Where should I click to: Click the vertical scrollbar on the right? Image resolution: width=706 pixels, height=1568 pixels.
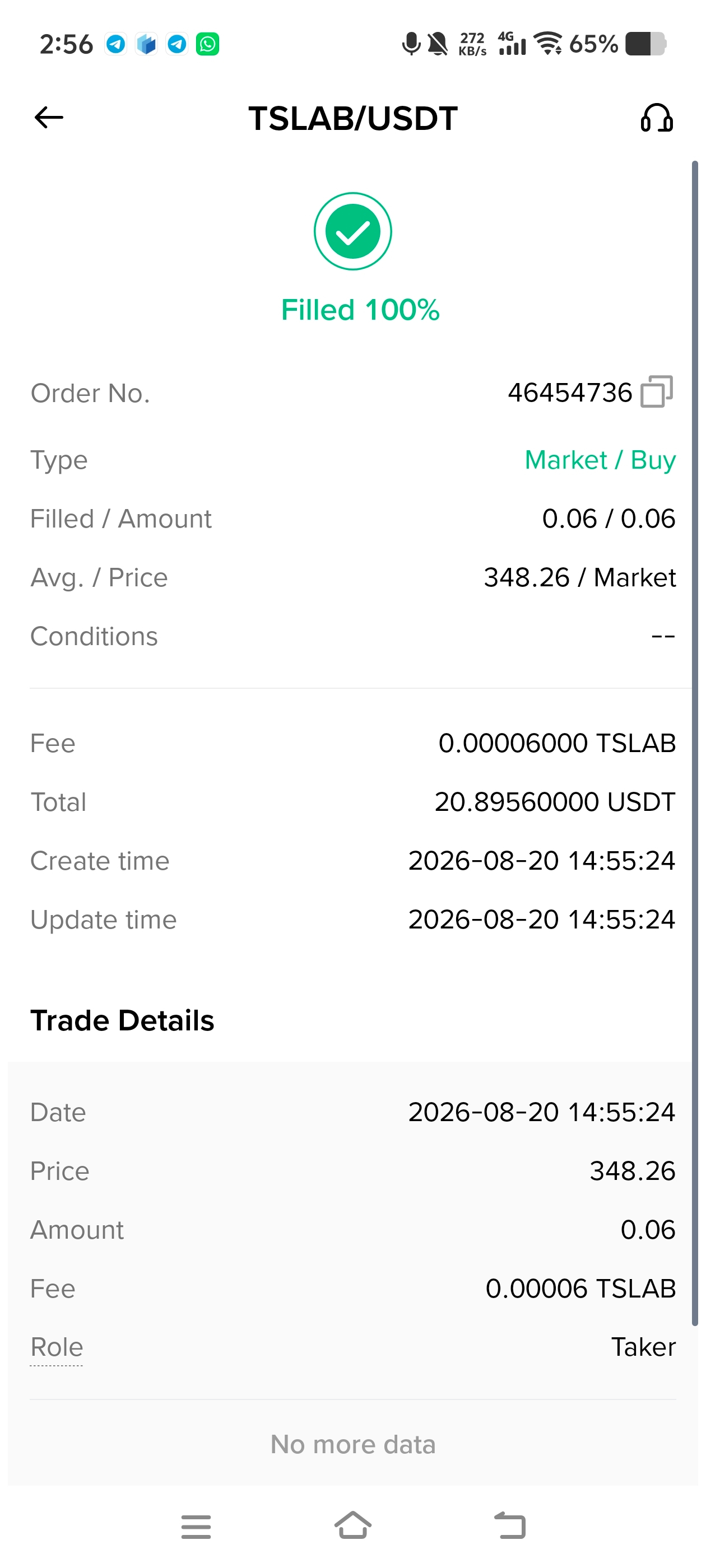click(x=695, y=743)
